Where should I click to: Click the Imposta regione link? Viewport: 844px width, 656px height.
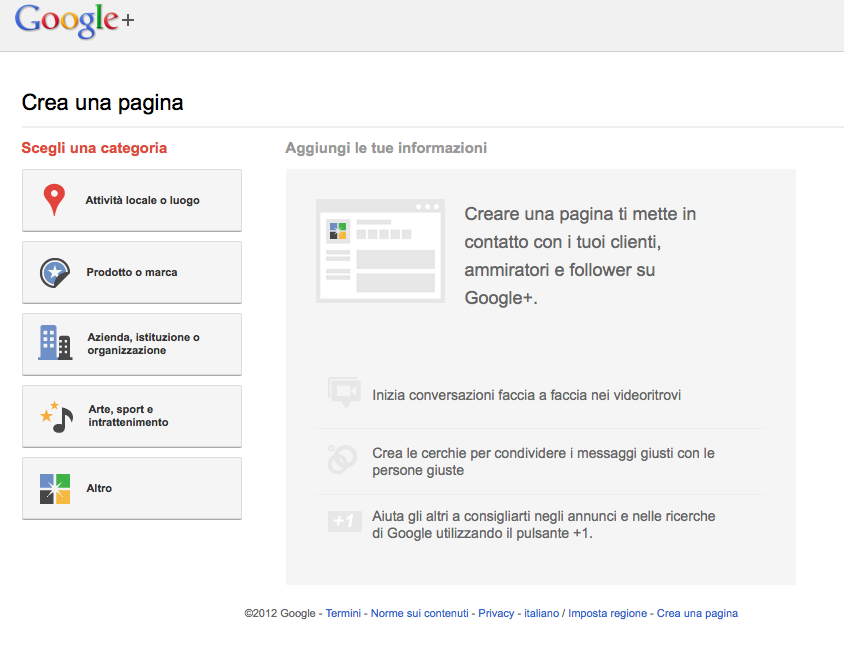click(x=607, y=613)
